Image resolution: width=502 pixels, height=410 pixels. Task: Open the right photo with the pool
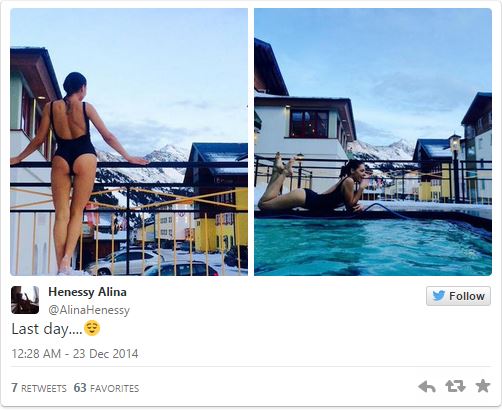(373, 142)
